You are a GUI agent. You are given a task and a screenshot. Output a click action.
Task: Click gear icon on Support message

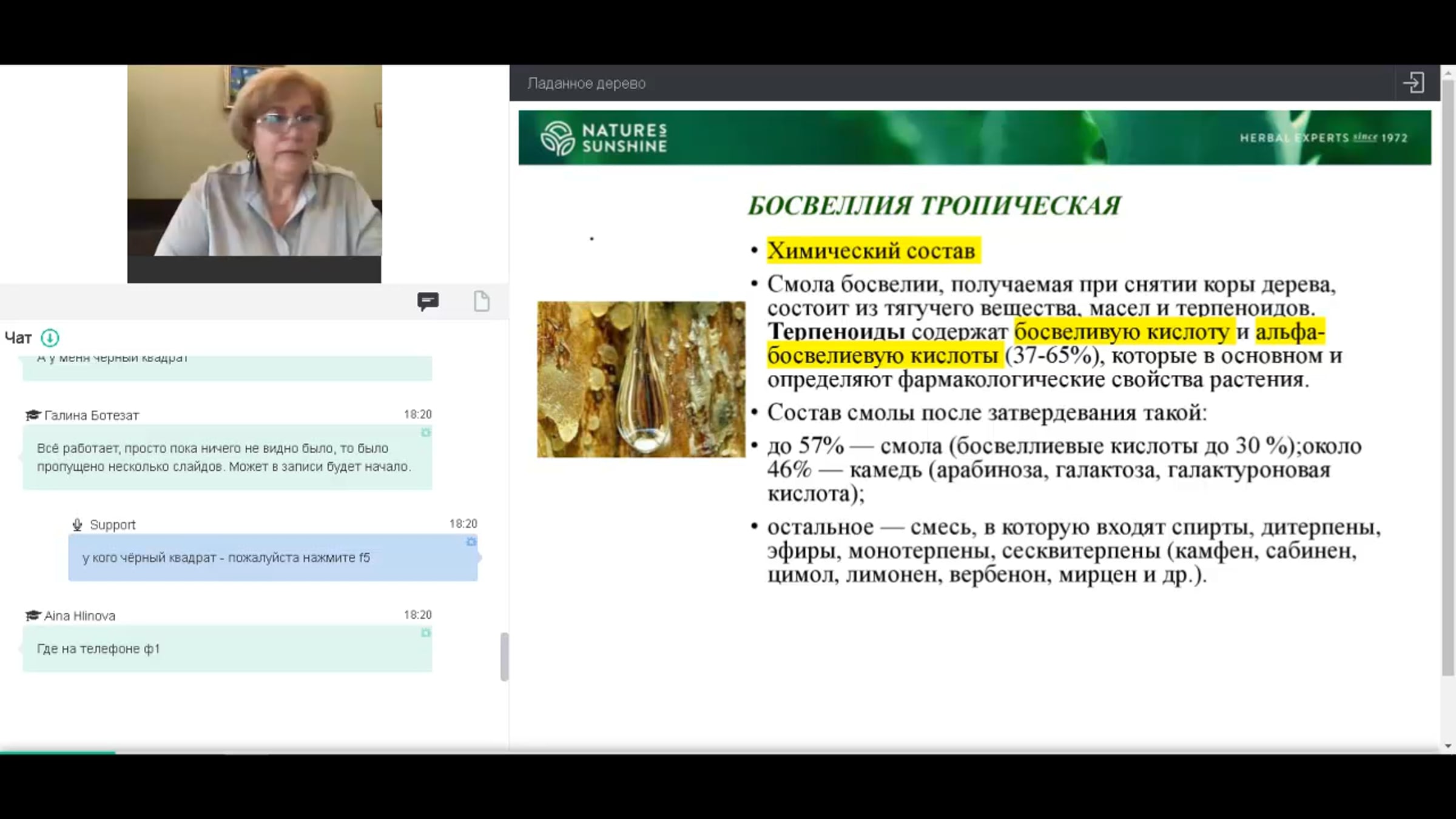(x=471, y=542)
